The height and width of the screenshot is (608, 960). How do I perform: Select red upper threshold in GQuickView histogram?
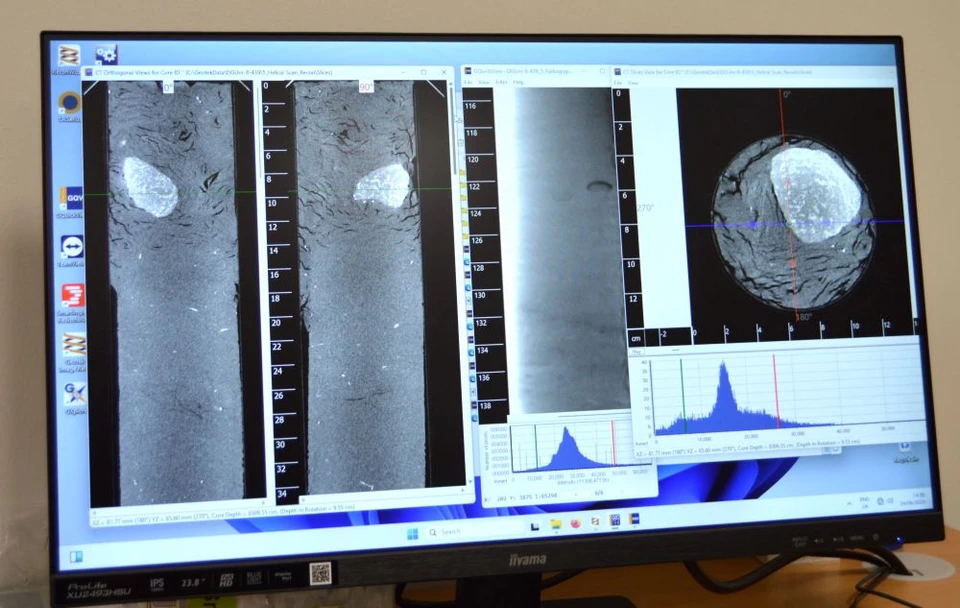[613, 443]
